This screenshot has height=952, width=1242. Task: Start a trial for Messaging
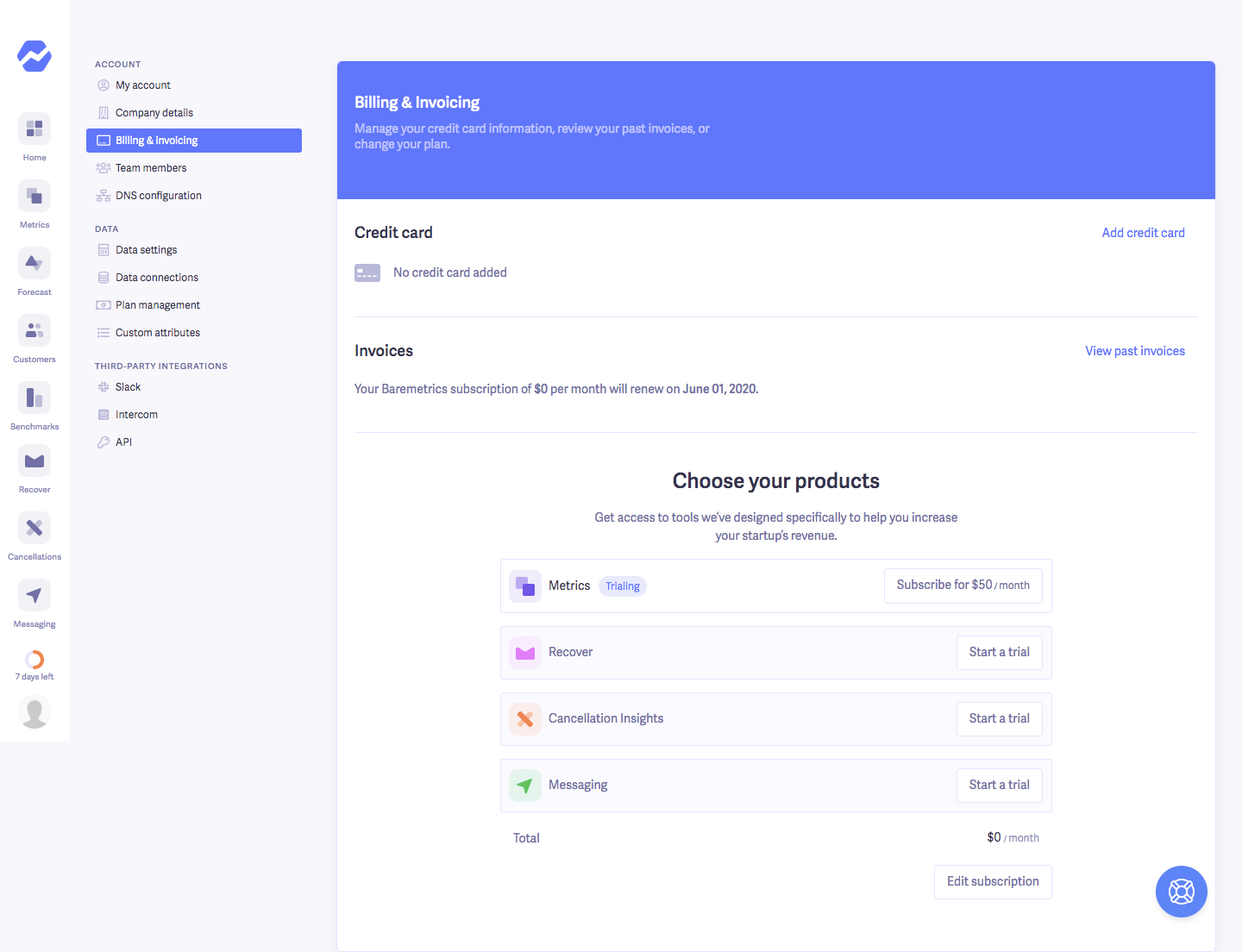click(1000, 786)
